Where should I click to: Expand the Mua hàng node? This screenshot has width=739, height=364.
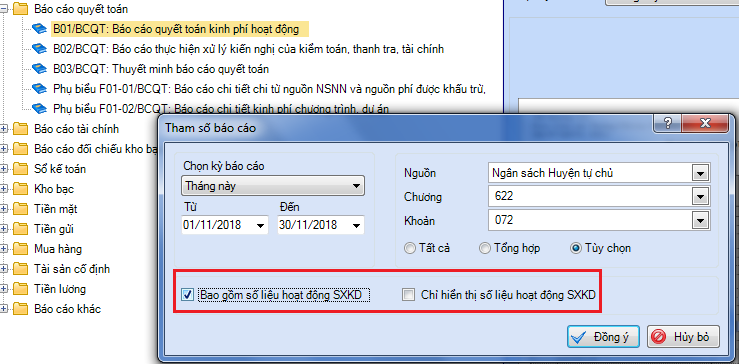[4, 249]
